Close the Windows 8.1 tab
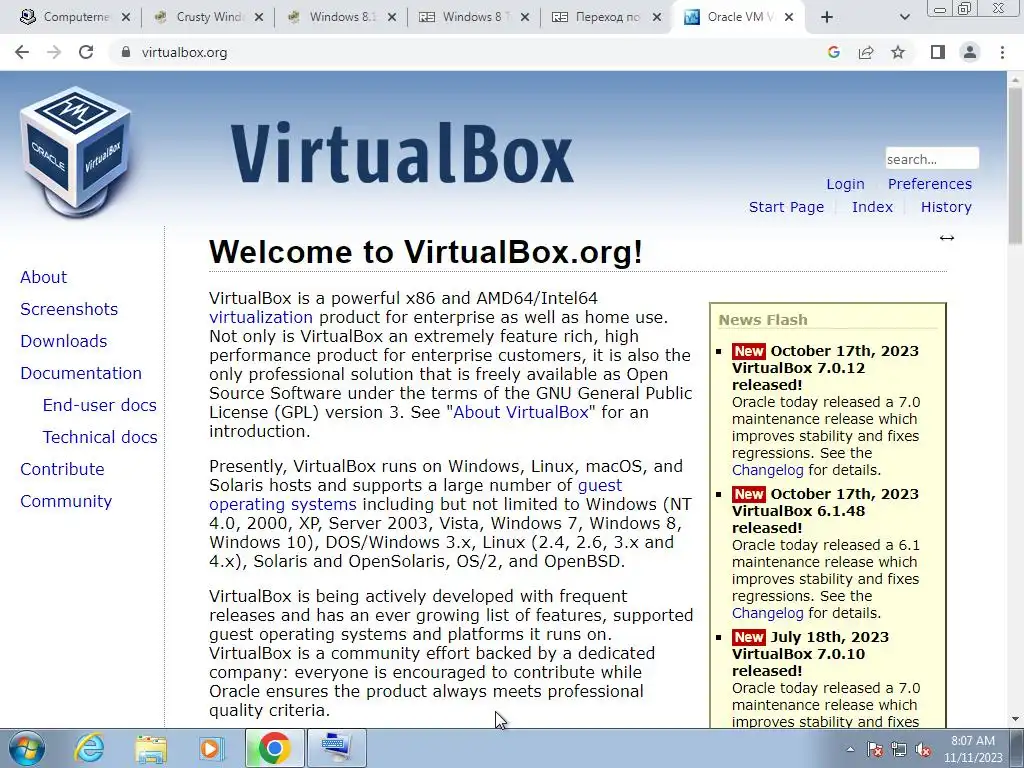1024x768 pixels. (392, 17)
